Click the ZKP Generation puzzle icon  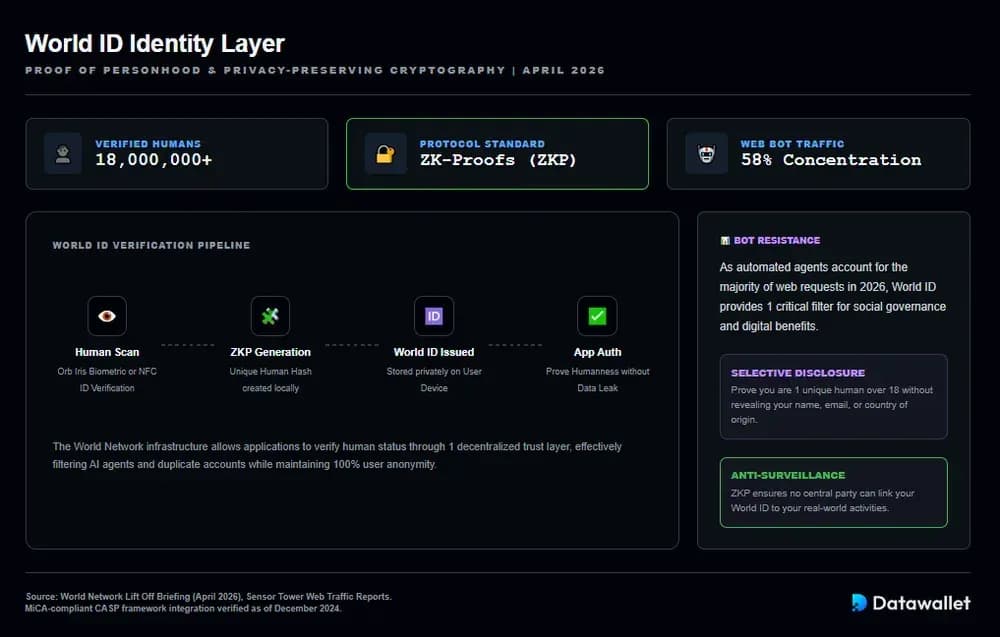(270, 316)
